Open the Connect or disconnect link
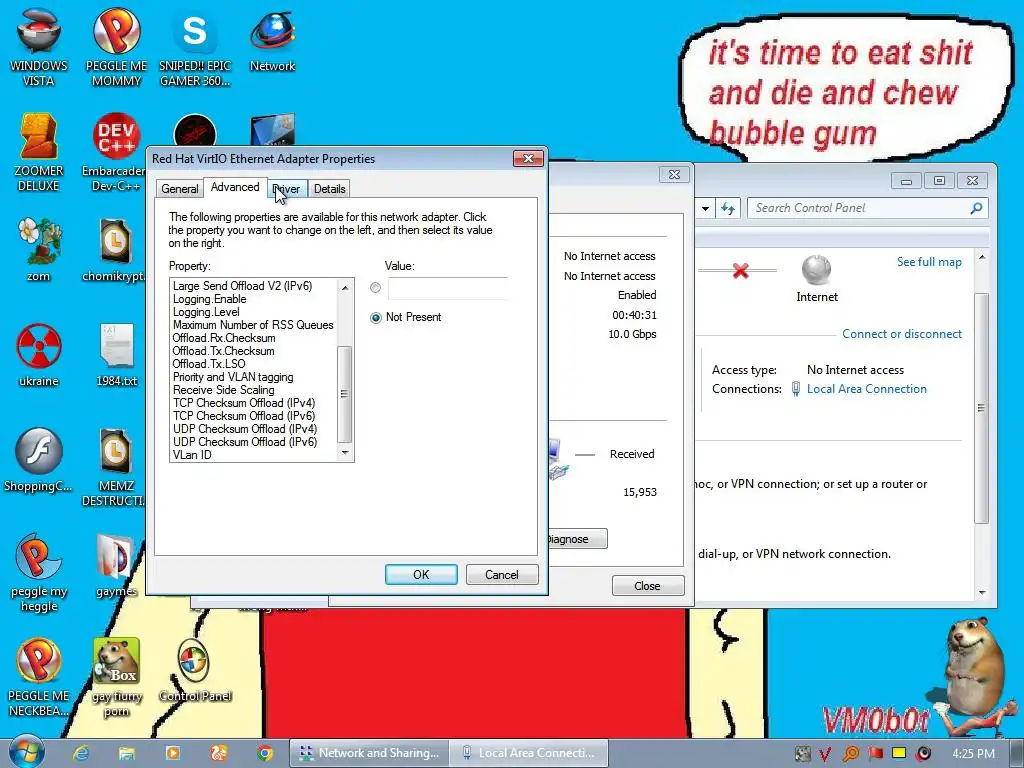 click(x=902, y=334)
